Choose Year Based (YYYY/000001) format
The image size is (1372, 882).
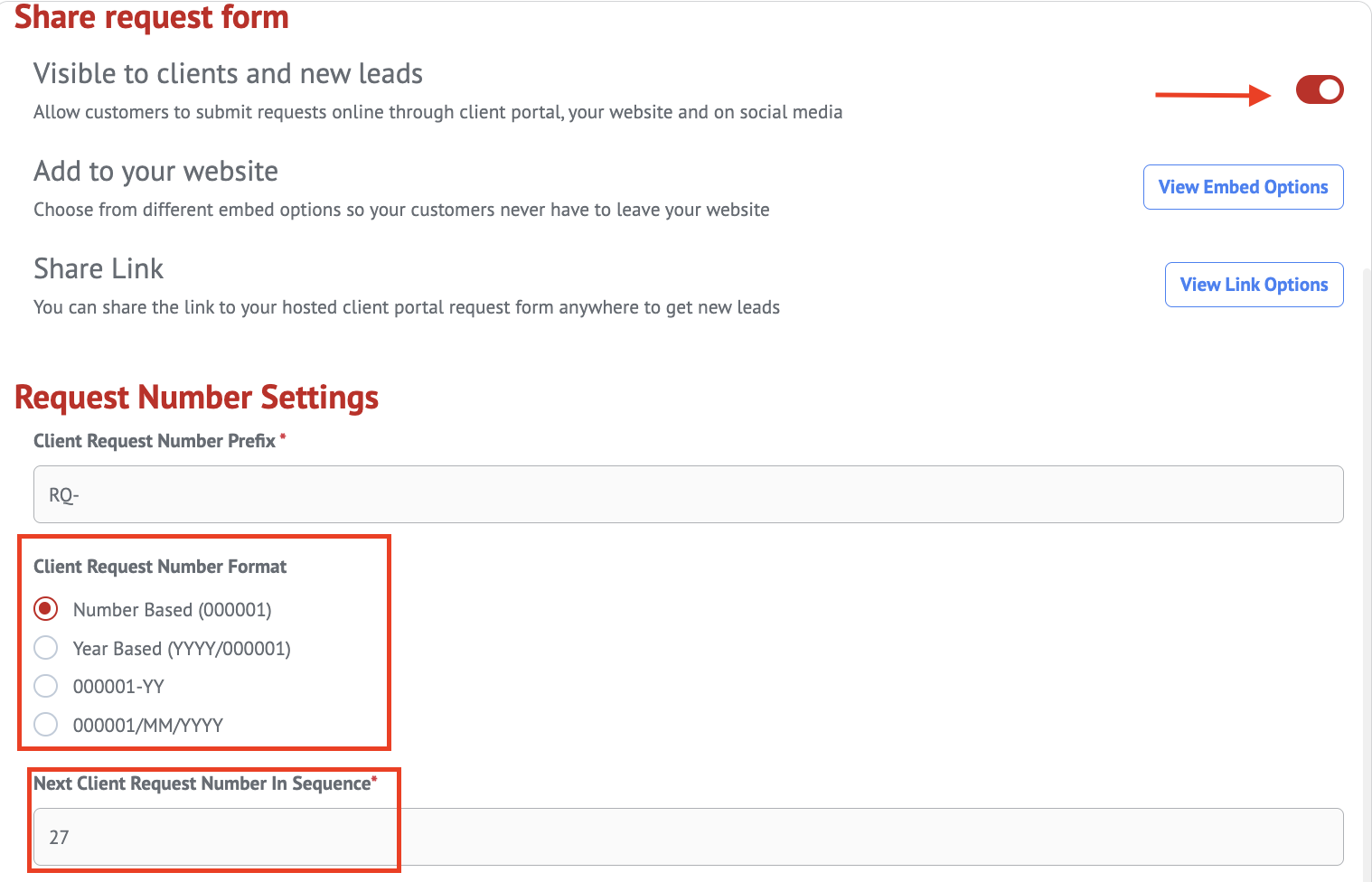46,648
